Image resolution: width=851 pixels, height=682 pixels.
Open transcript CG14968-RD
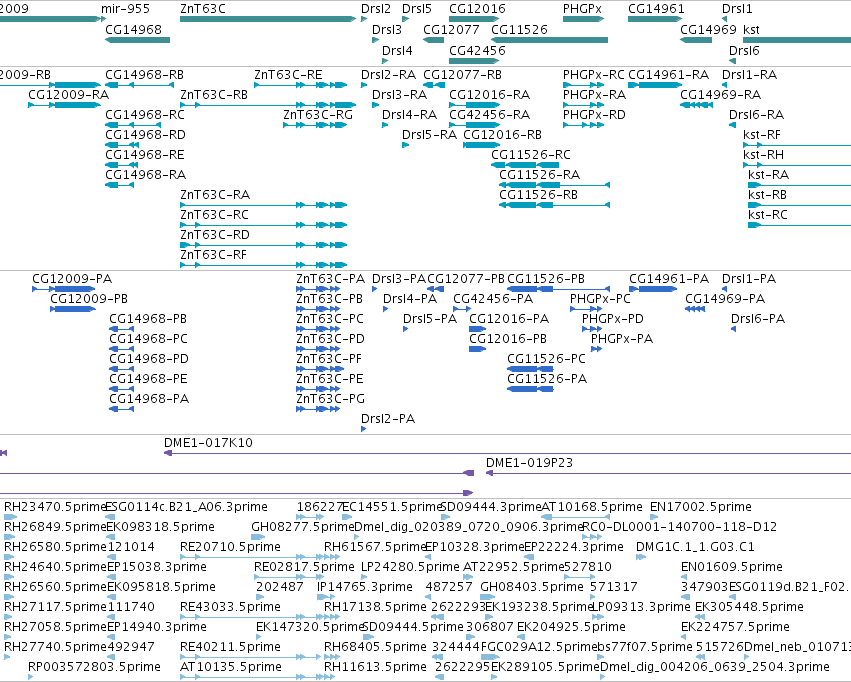(x=122, y=145)
